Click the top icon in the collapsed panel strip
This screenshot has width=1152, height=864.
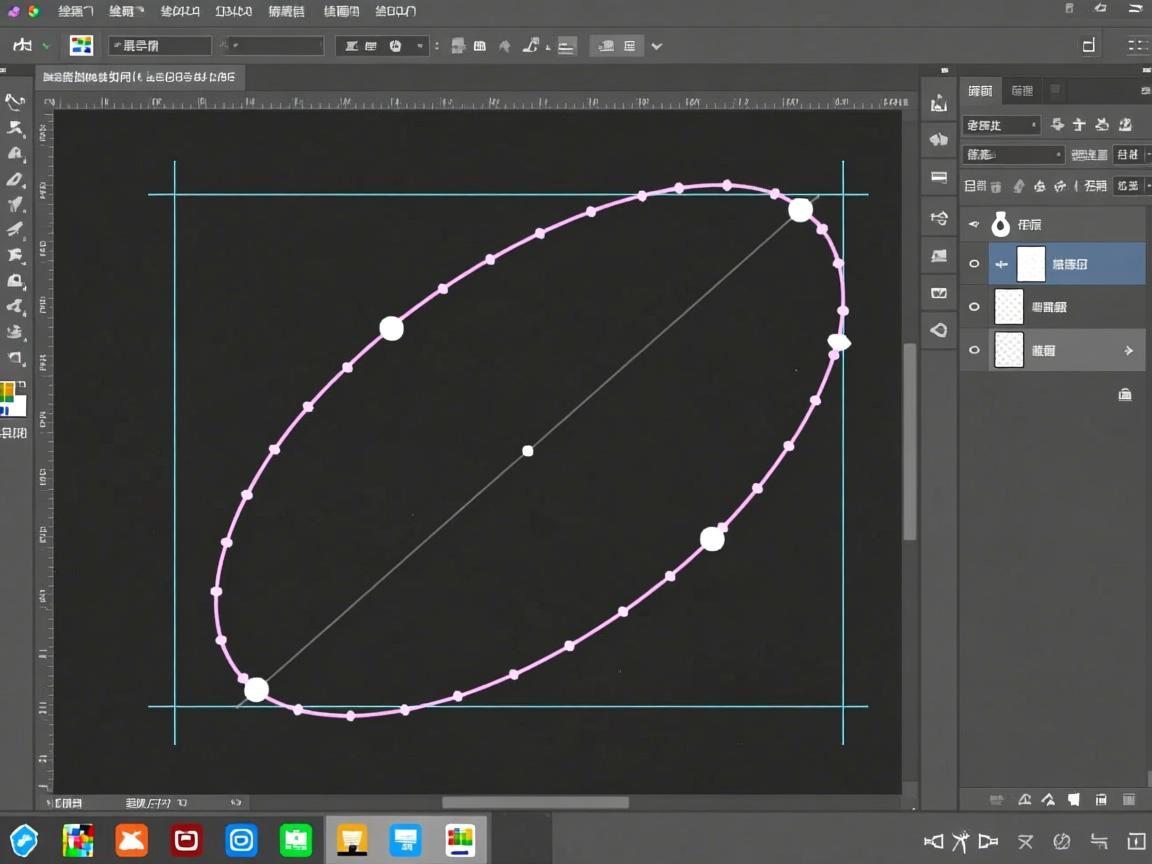tap(939, 103)
